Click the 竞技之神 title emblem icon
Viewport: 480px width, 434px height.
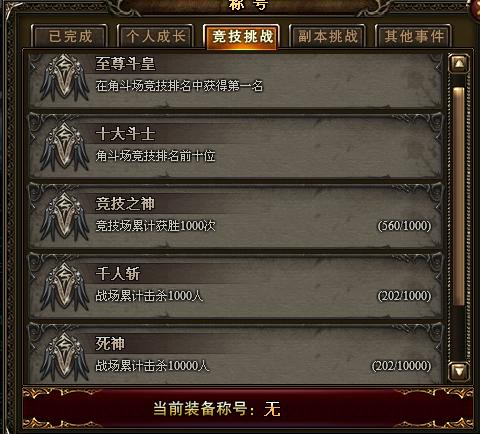[x=64, y=218]
